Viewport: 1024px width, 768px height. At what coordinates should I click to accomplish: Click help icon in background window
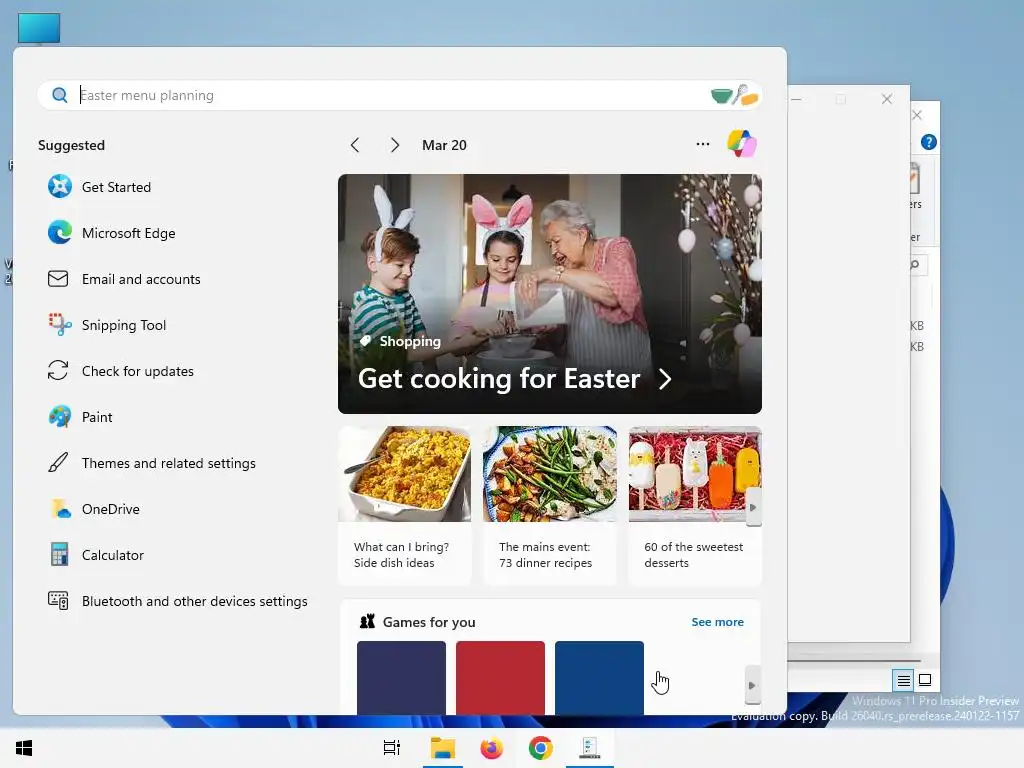coord(929,142)
